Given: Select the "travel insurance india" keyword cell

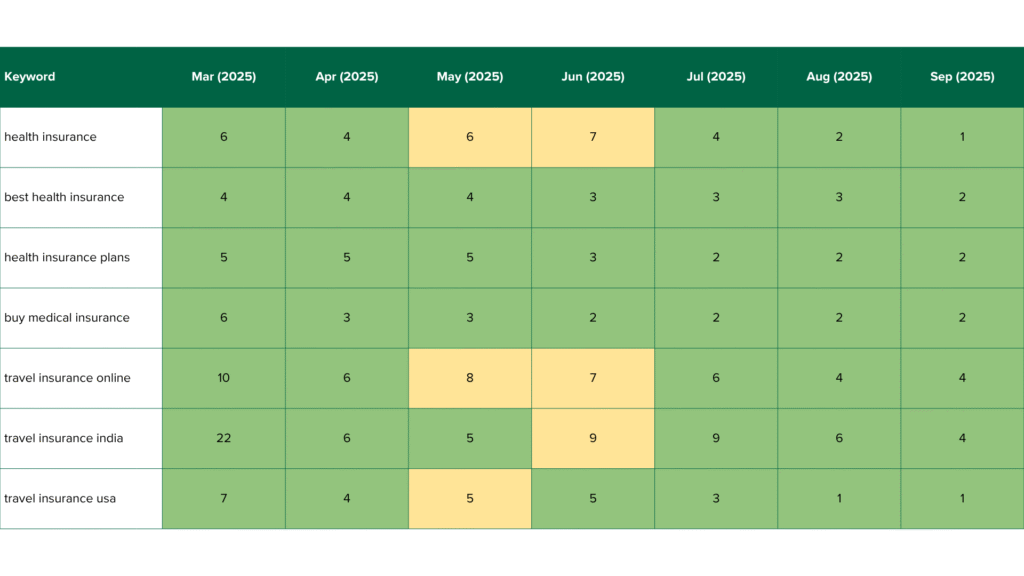Looking at the screenshot, I should pyautogui.click(x=64, y=438).
